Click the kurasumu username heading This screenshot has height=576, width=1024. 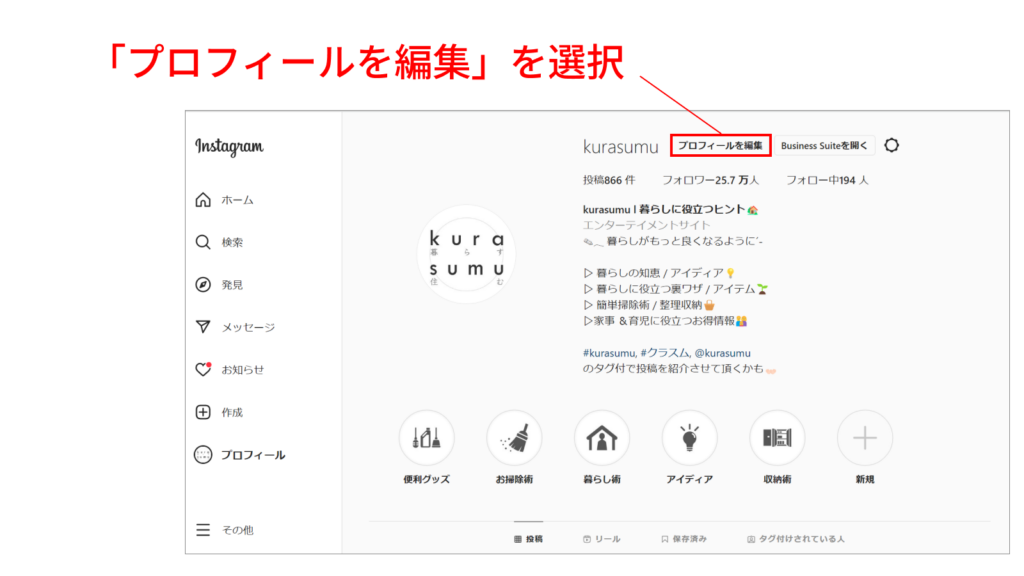(620, 147)
